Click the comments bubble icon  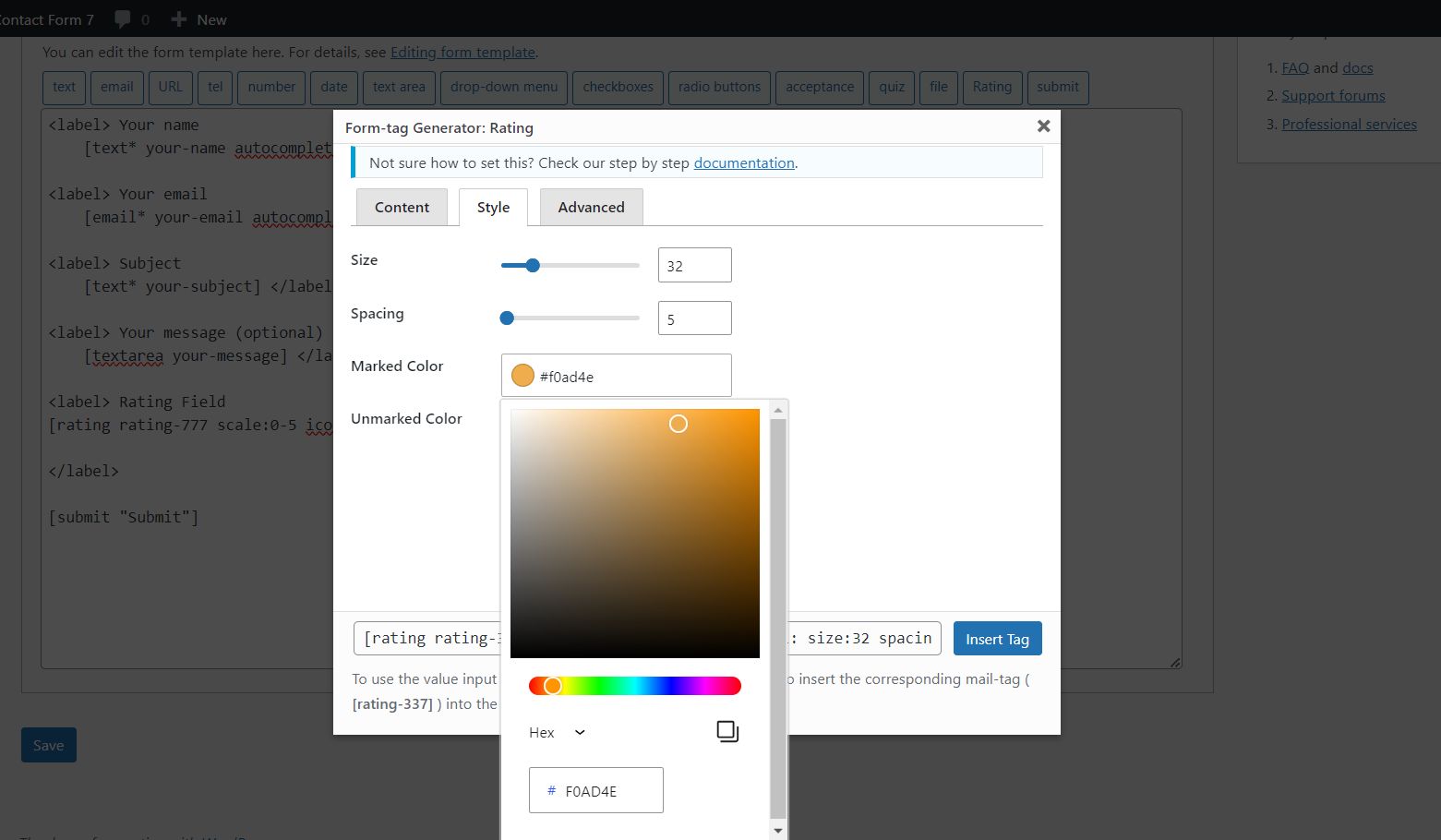123,19
